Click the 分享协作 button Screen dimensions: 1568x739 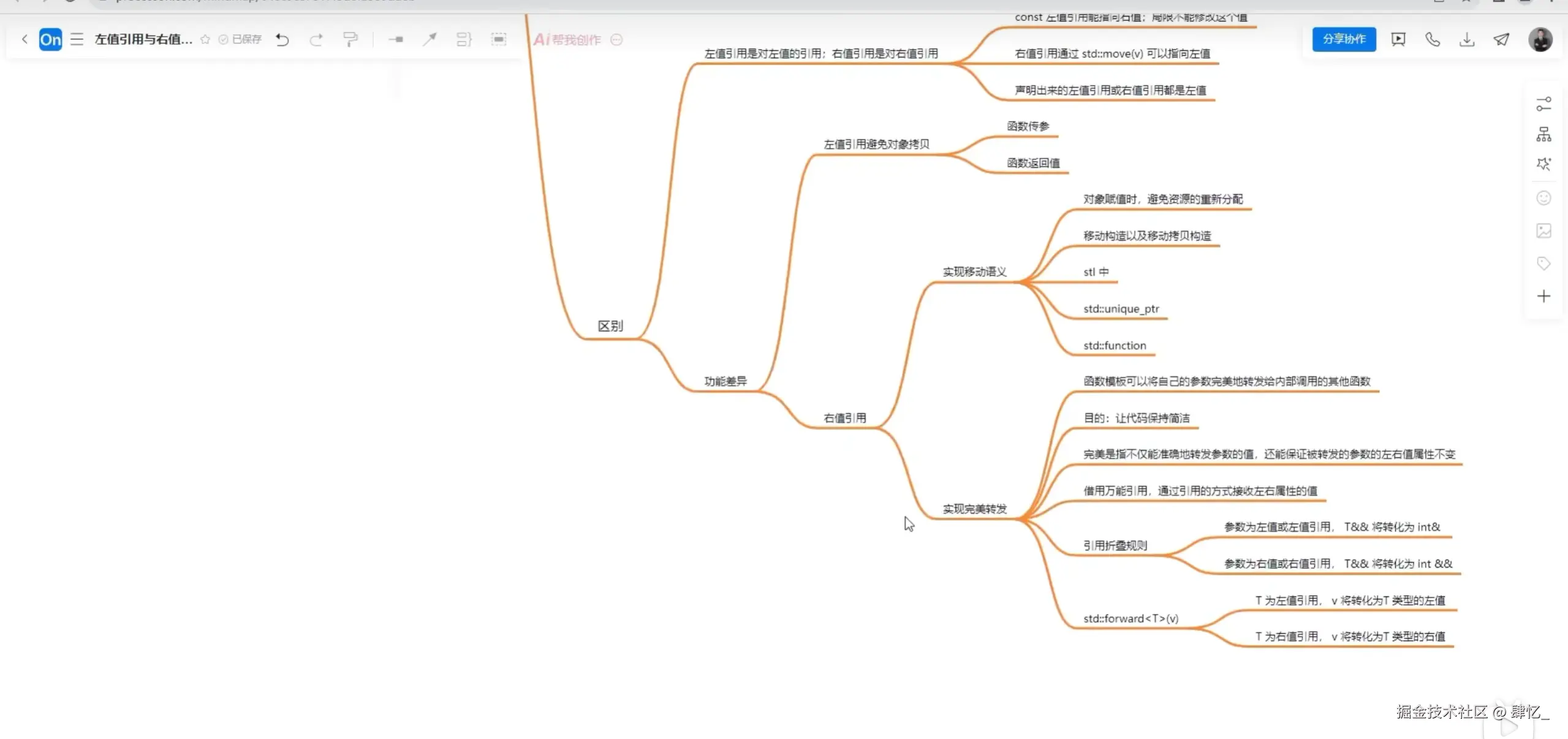tap(1344, 39)
